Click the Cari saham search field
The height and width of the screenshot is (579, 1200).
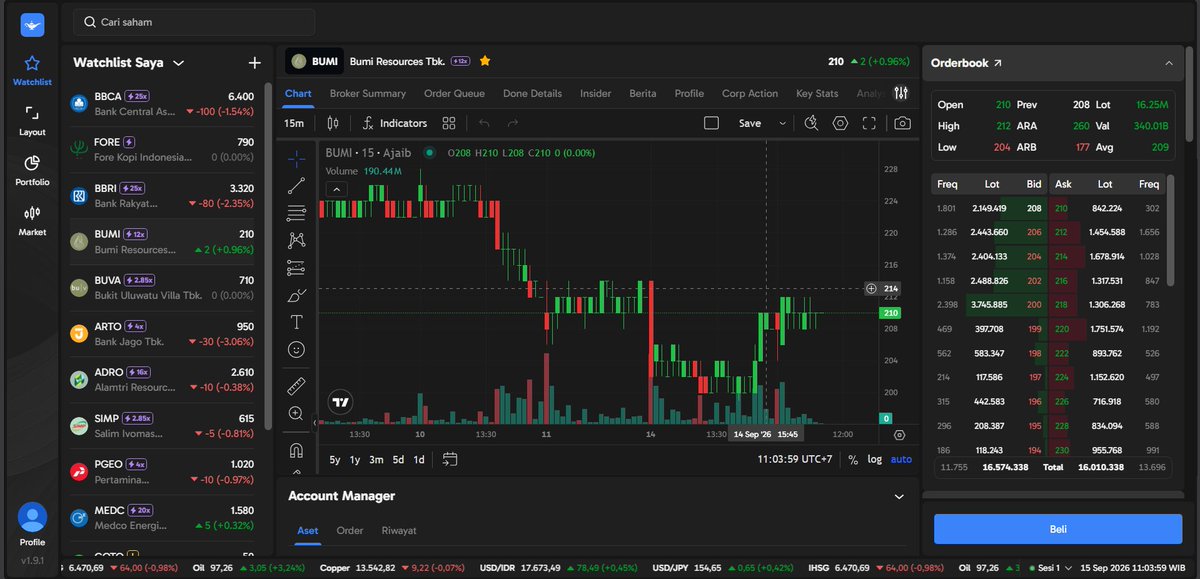195,22
